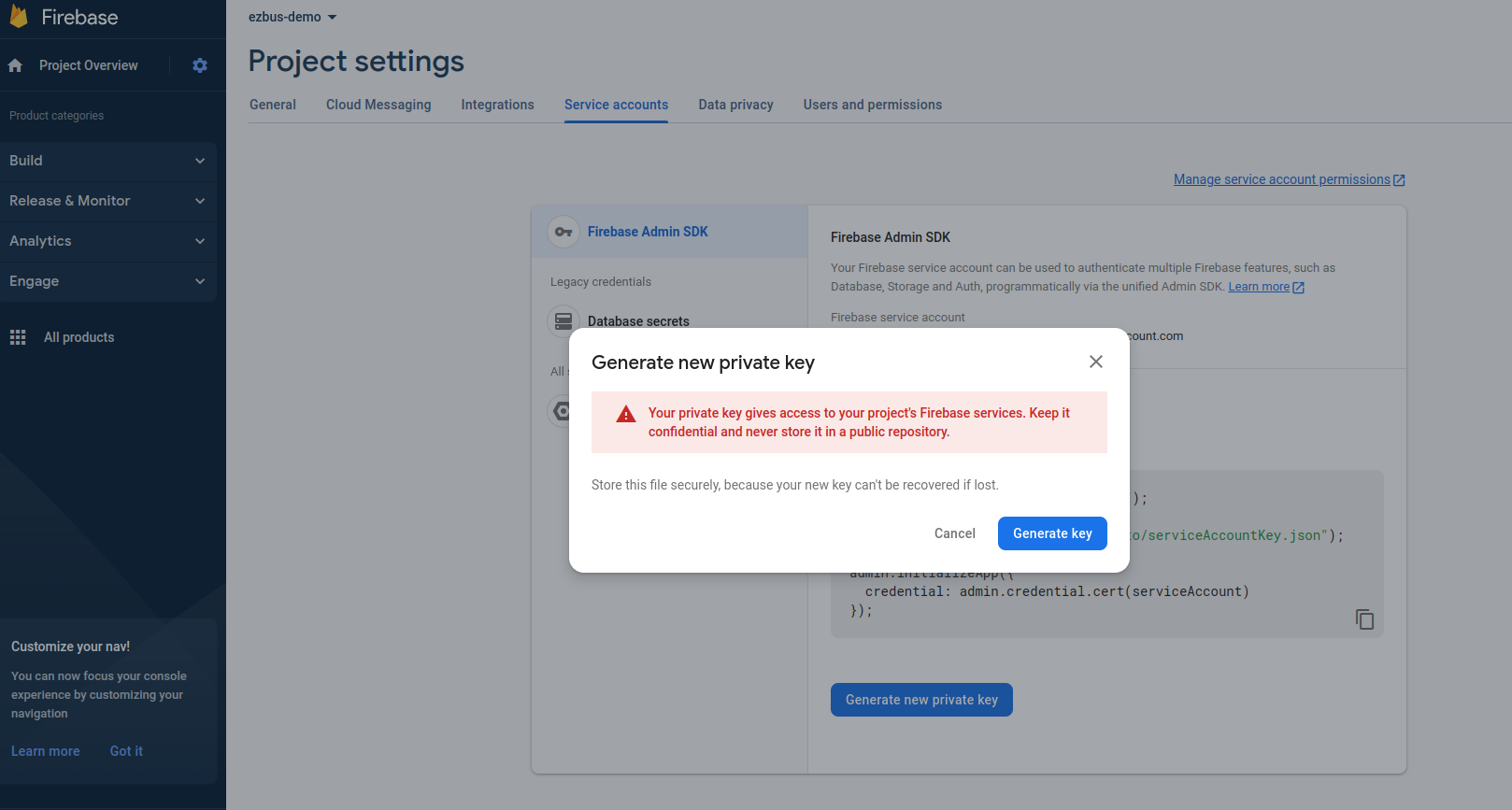This screenshot has height=810, width=1512.
Task: Open the project settings gear icon
Action: tap(200, 65)
